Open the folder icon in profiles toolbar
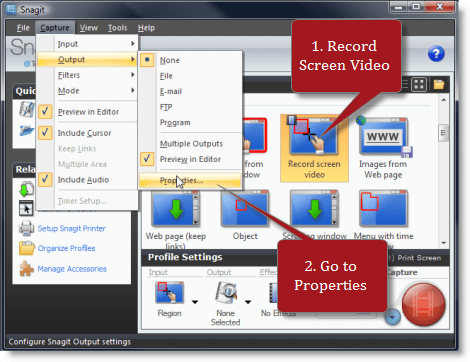Image resolution: width=470 pixels, height=362 pixels. (x=439, y=84)
